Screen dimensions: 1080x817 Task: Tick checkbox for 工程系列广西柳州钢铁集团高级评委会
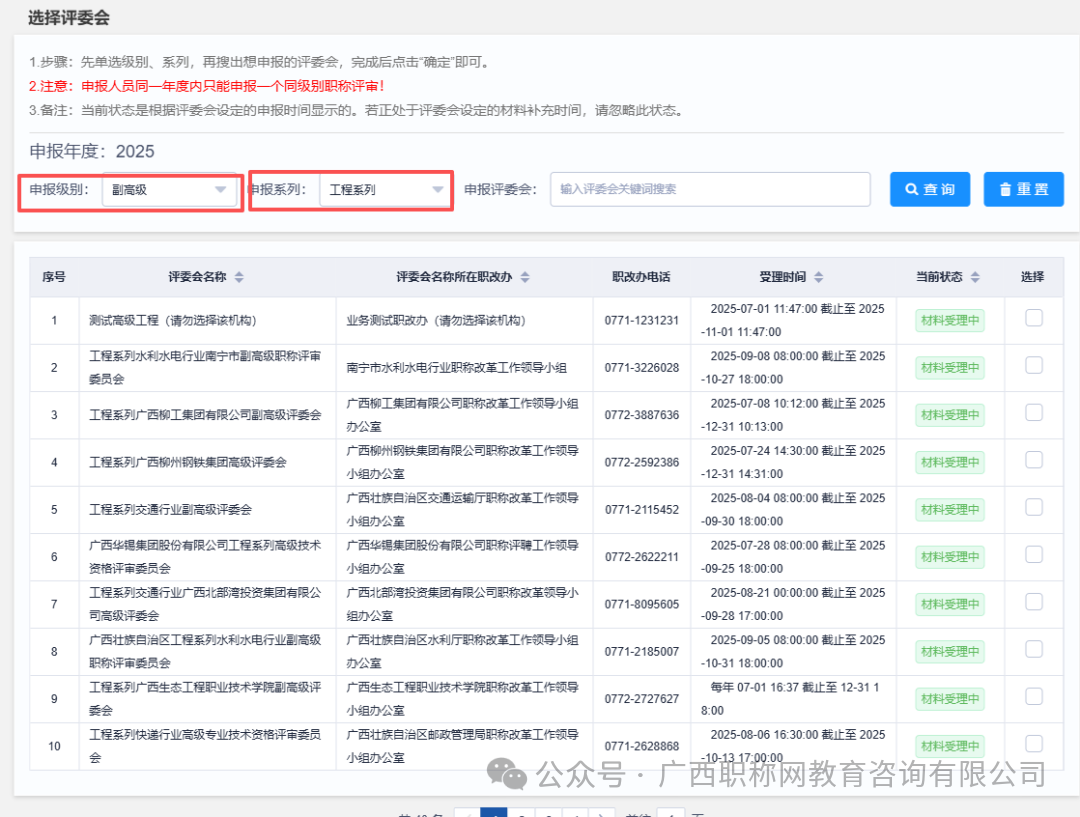click(x=1034, y=460)
